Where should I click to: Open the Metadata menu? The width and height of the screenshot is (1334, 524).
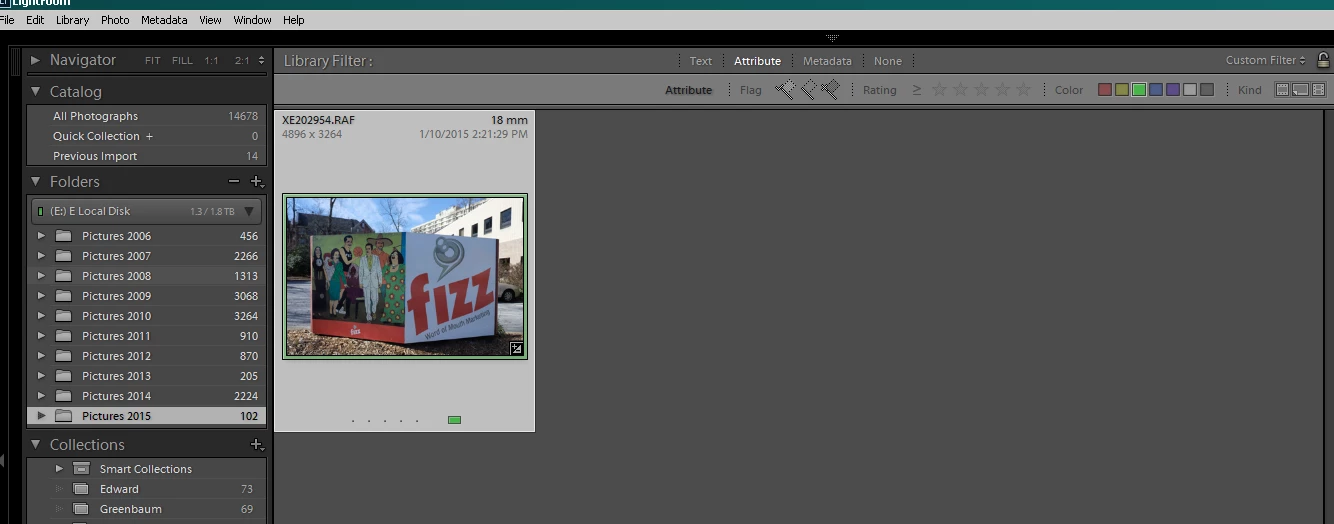pos(164,20)
